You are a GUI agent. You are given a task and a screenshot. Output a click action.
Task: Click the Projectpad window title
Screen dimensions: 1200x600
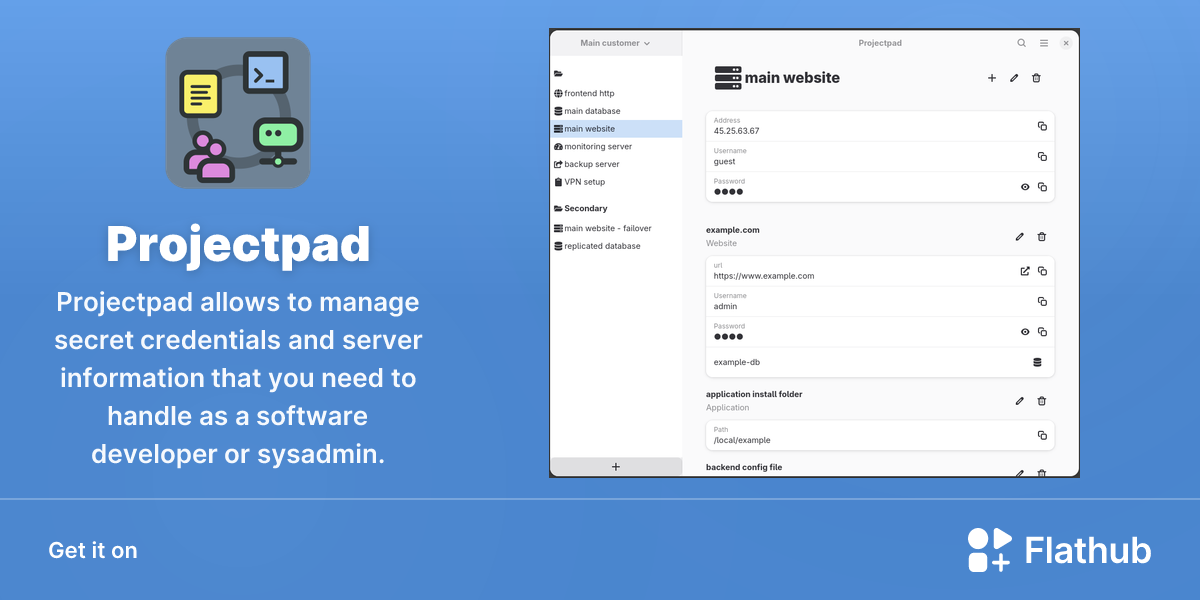[880, 43]
